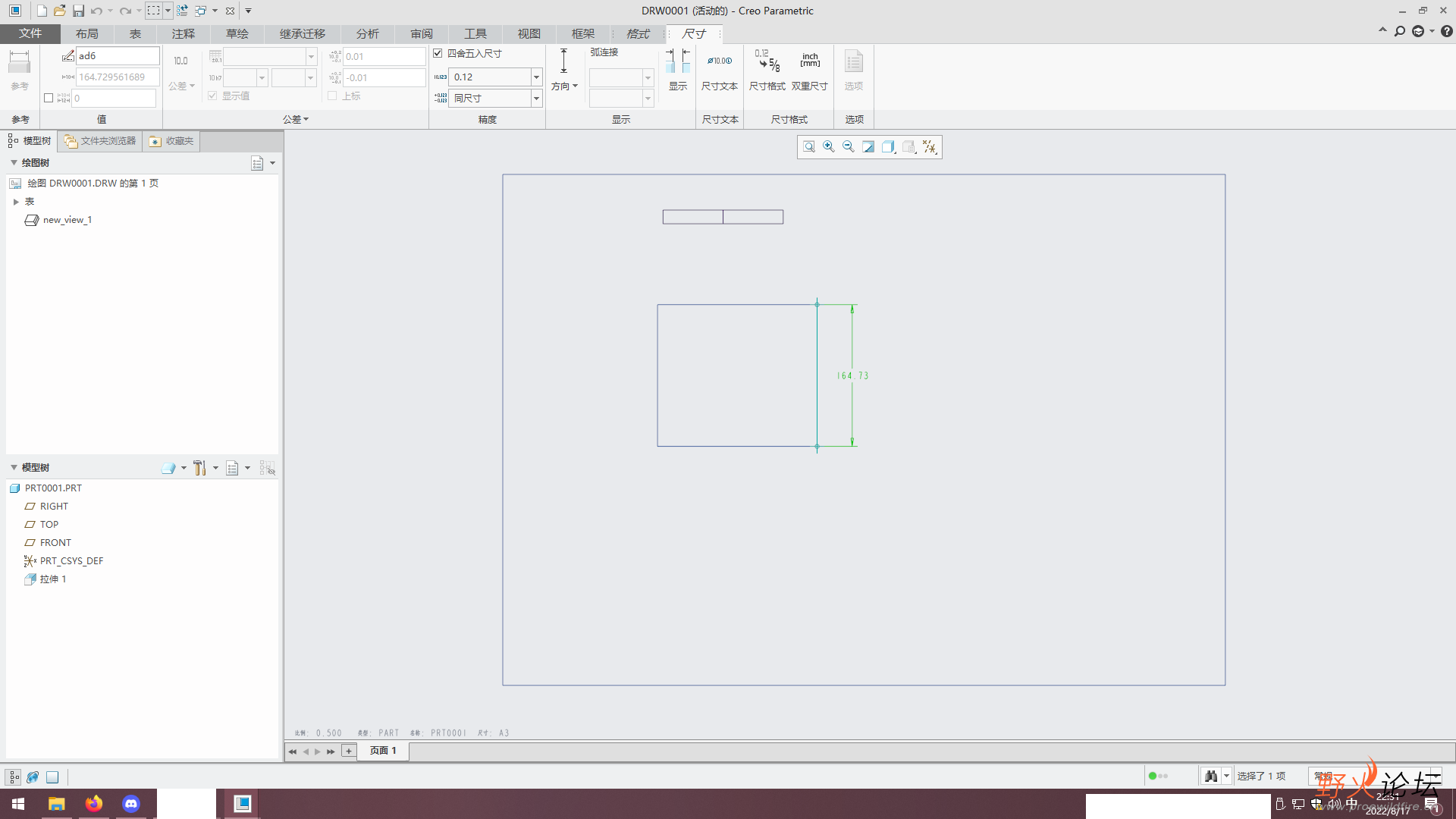This screenshot has width=1456, height=819.
Task: Click the command search magnifier icon
Action: (1400, 31)
